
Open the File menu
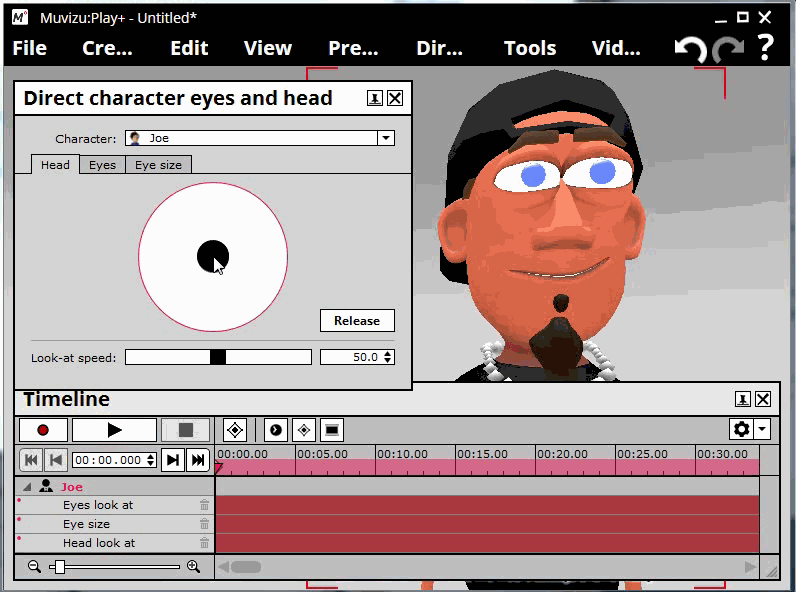pos(29,48)
